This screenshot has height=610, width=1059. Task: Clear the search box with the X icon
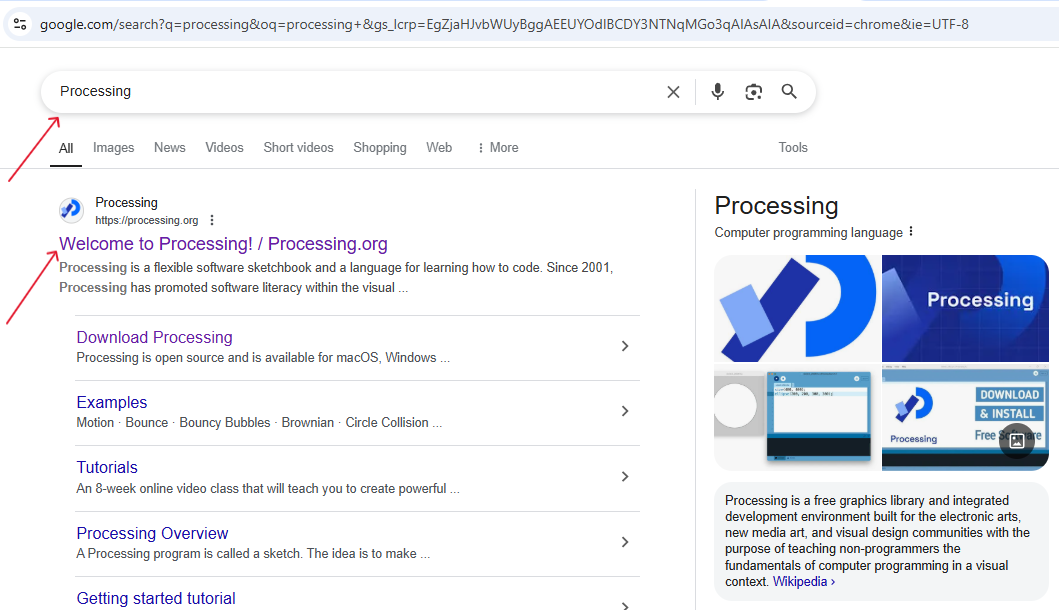tap(673, 92)
